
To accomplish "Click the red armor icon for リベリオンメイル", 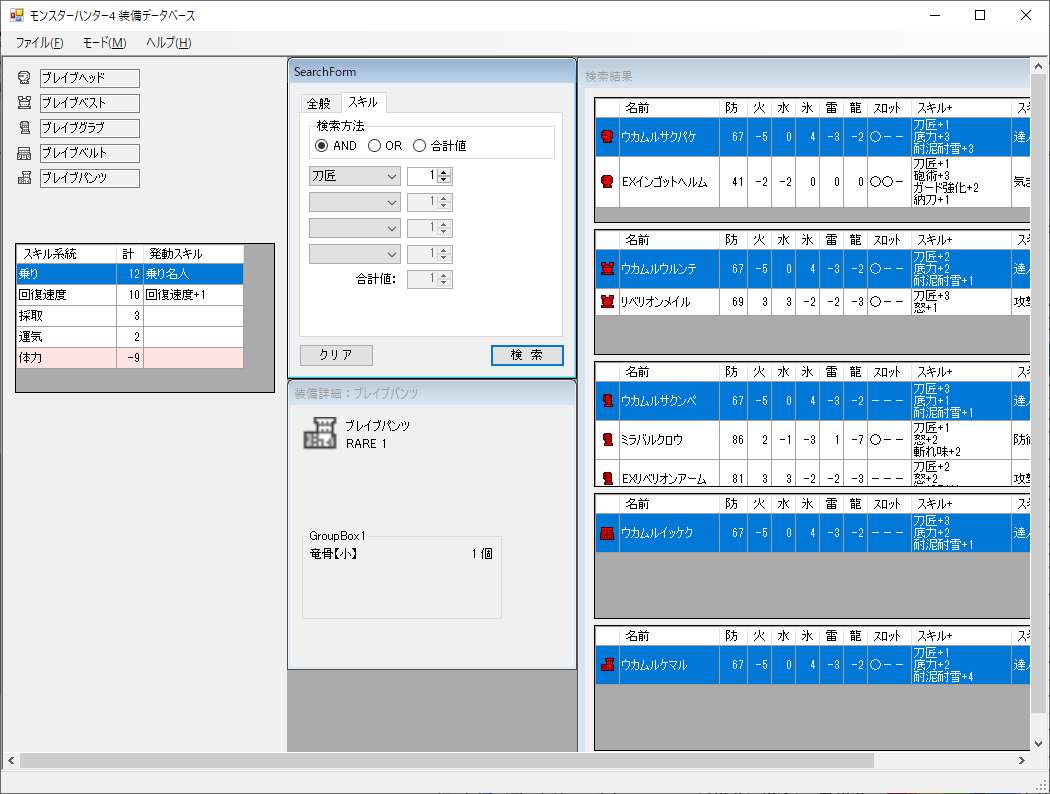I will pyautogui.click(x=606, y=301).
